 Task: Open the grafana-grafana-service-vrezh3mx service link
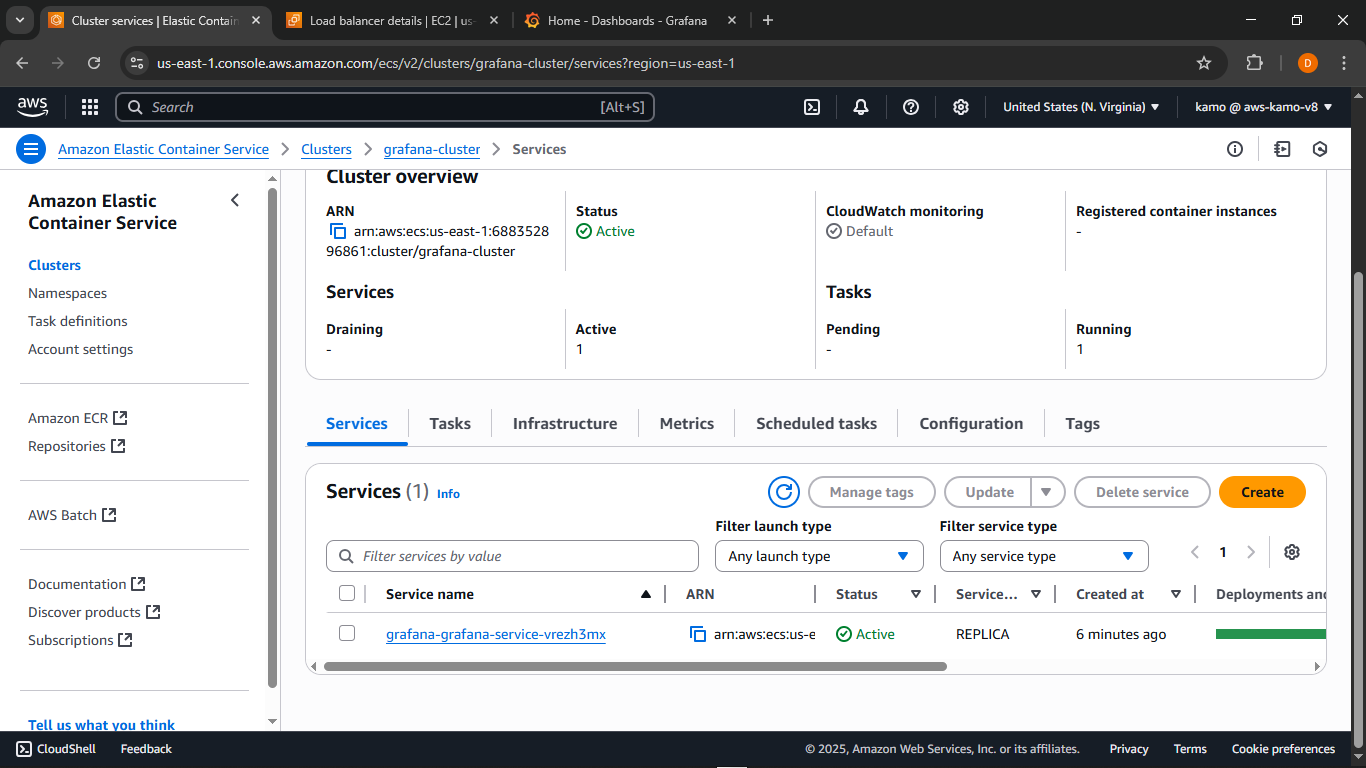[x=495, y=633]
